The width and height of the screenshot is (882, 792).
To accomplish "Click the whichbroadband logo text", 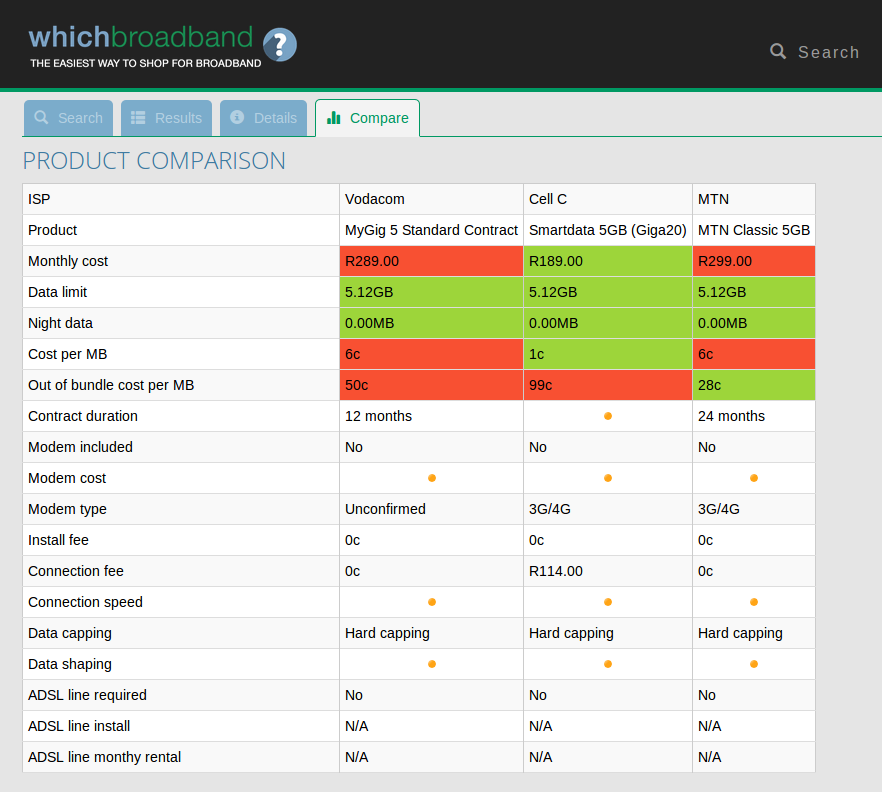I will [140, 38].
